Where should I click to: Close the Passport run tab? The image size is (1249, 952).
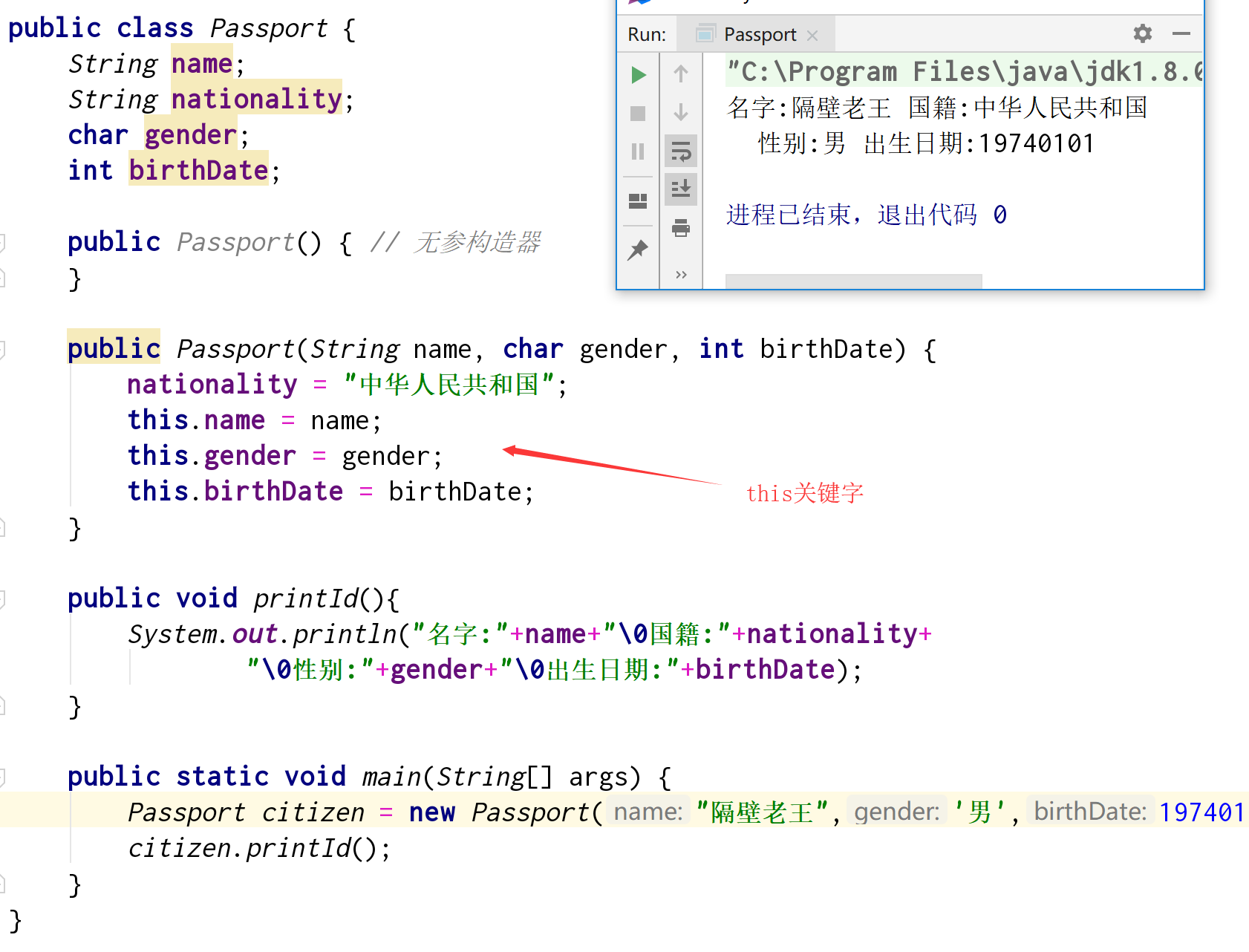812,35
